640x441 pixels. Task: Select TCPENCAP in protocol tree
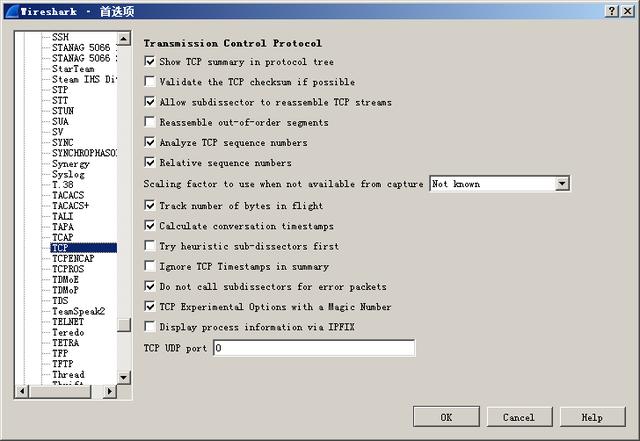(x=73, y=258)
